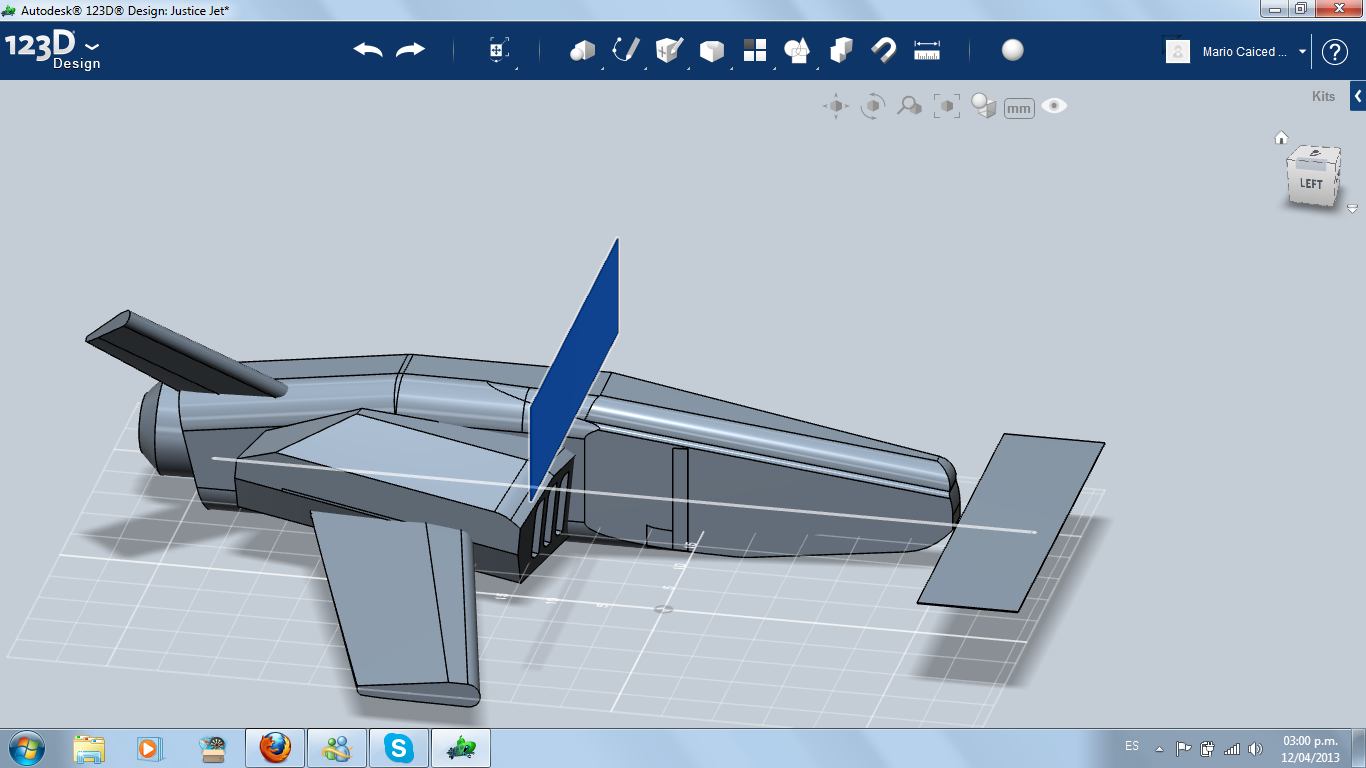1366x768 pixels.
Task: Open the Modify tool menu
Action: (x=712, y=50)
